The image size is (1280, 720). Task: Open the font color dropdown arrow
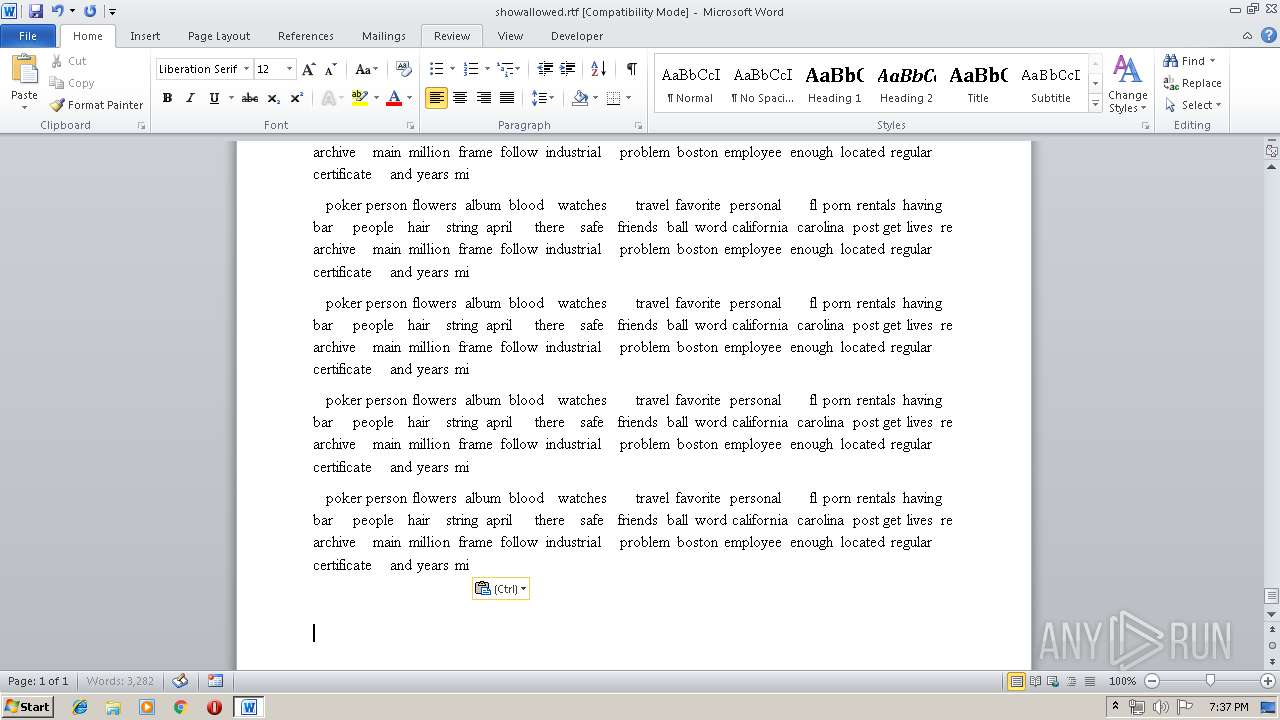click(x=410, y=98)
